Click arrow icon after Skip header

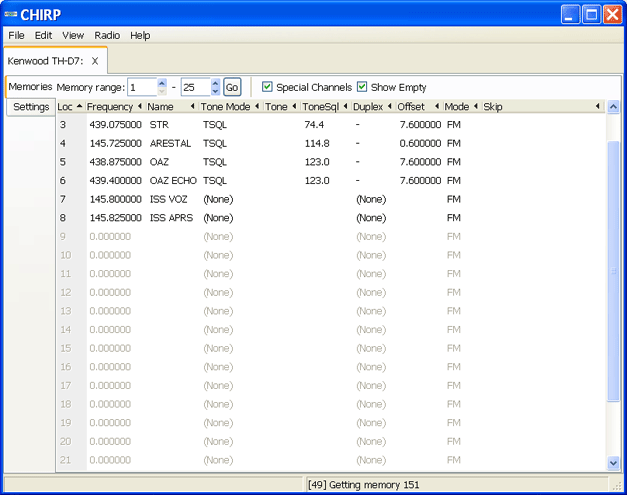pyautogui.click(x=597, y=106)
